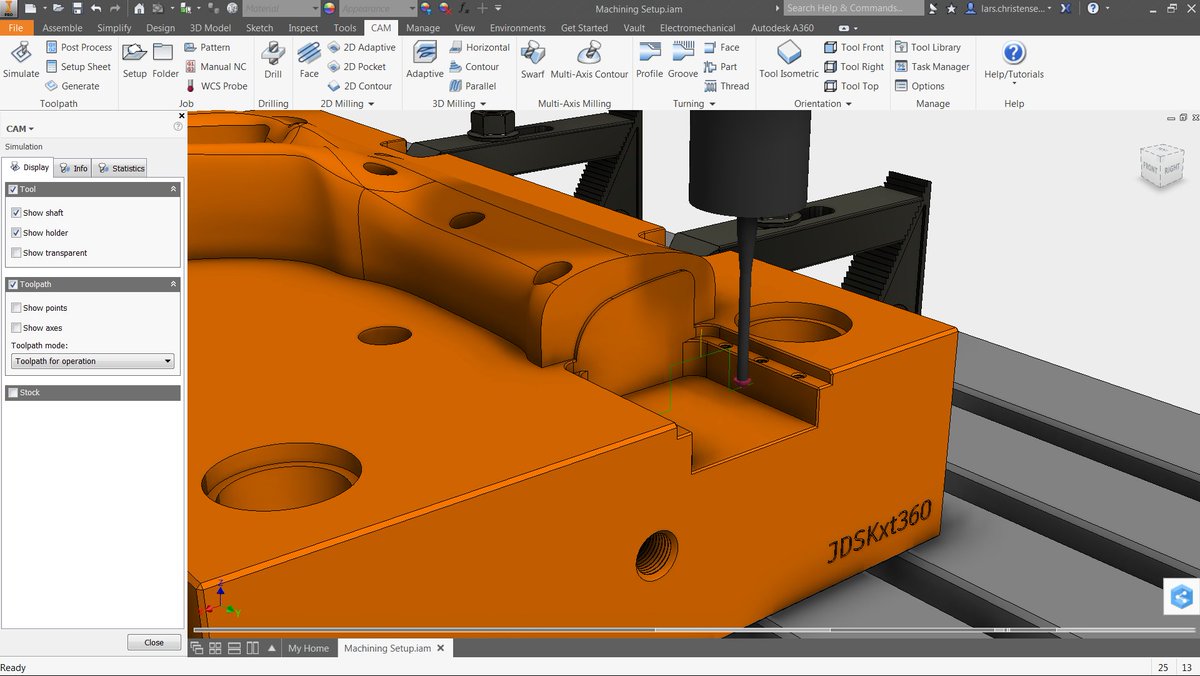Screen dimensions: 1200x676
Task: Add a Manual NC entry
Action: (215, 67)
